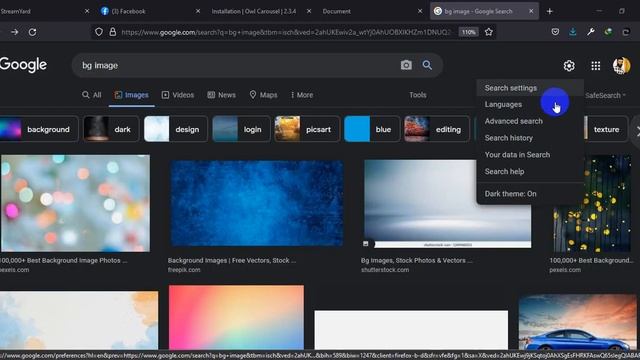This screenshot has height=360, width=640.
Task: Open a new browser tab
Action: click(x=549, y=11)
